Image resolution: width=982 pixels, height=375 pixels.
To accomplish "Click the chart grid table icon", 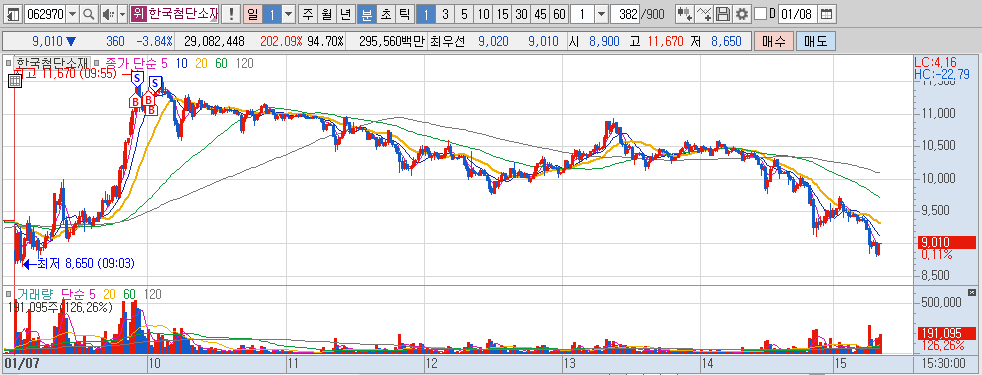I will click(14, 80).
